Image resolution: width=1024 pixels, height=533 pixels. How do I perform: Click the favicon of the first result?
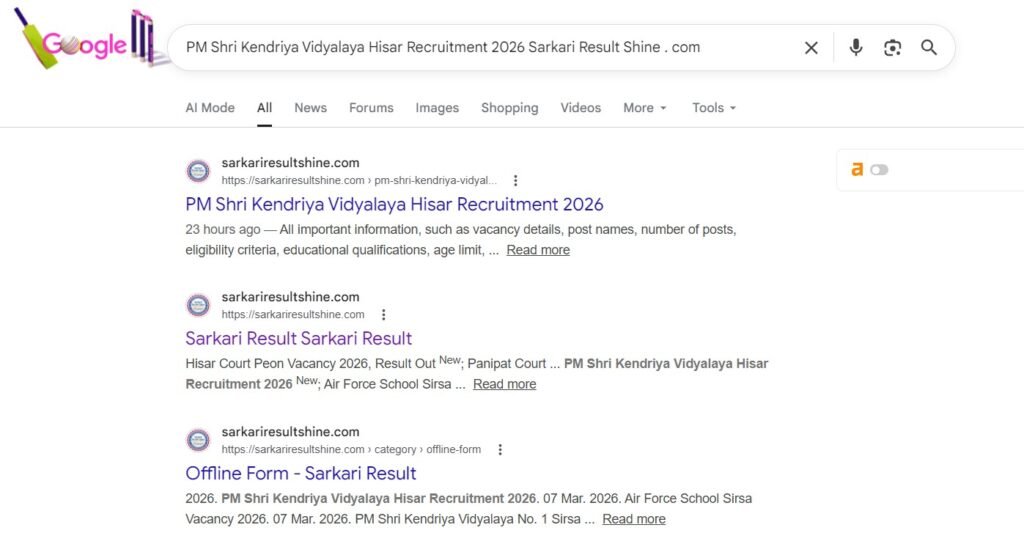pyautogui.click(x=198, y=171)
